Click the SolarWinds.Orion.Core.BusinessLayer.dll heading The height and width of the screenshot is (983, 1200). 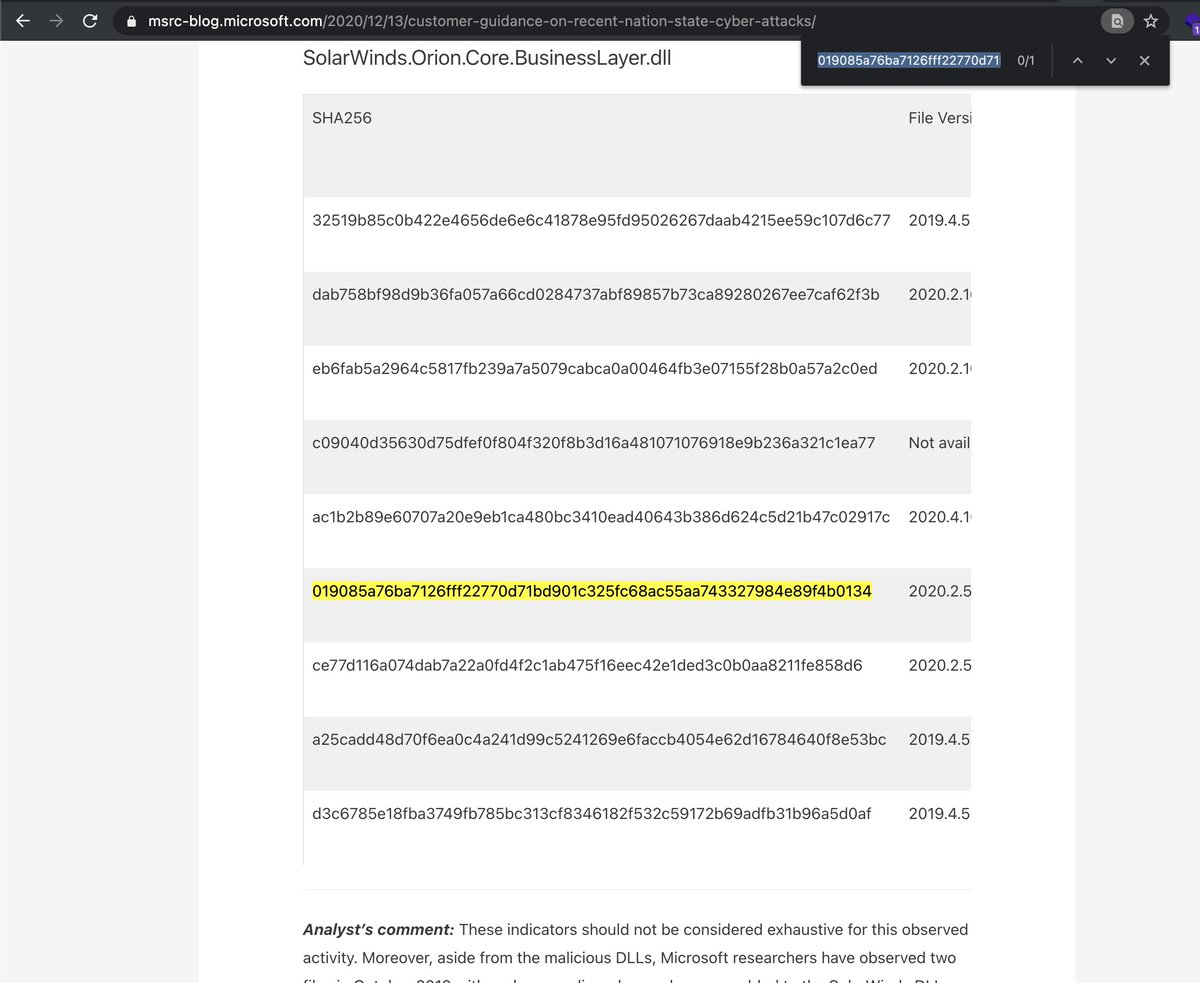coord(487,58)
